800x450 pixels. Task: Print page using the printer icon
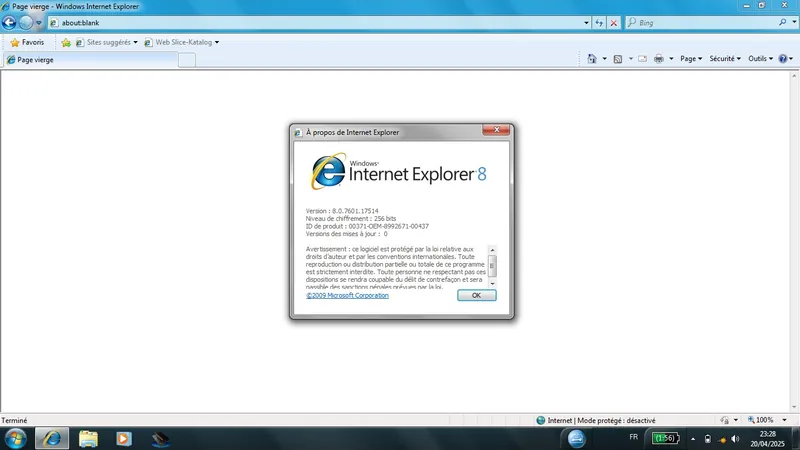(x=659, y=59)
